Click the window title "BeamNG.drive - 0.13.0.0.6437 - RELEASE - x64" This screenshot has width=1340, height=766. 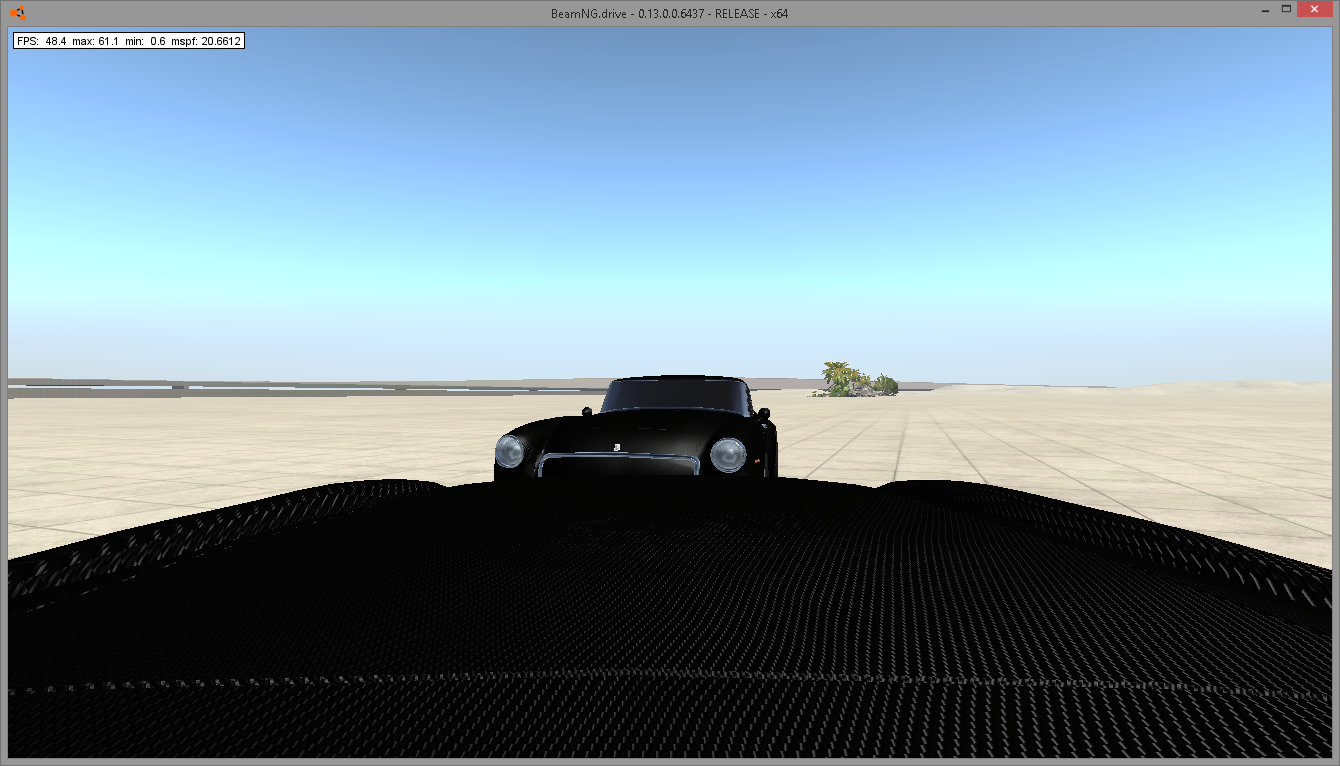click(669, 14)
